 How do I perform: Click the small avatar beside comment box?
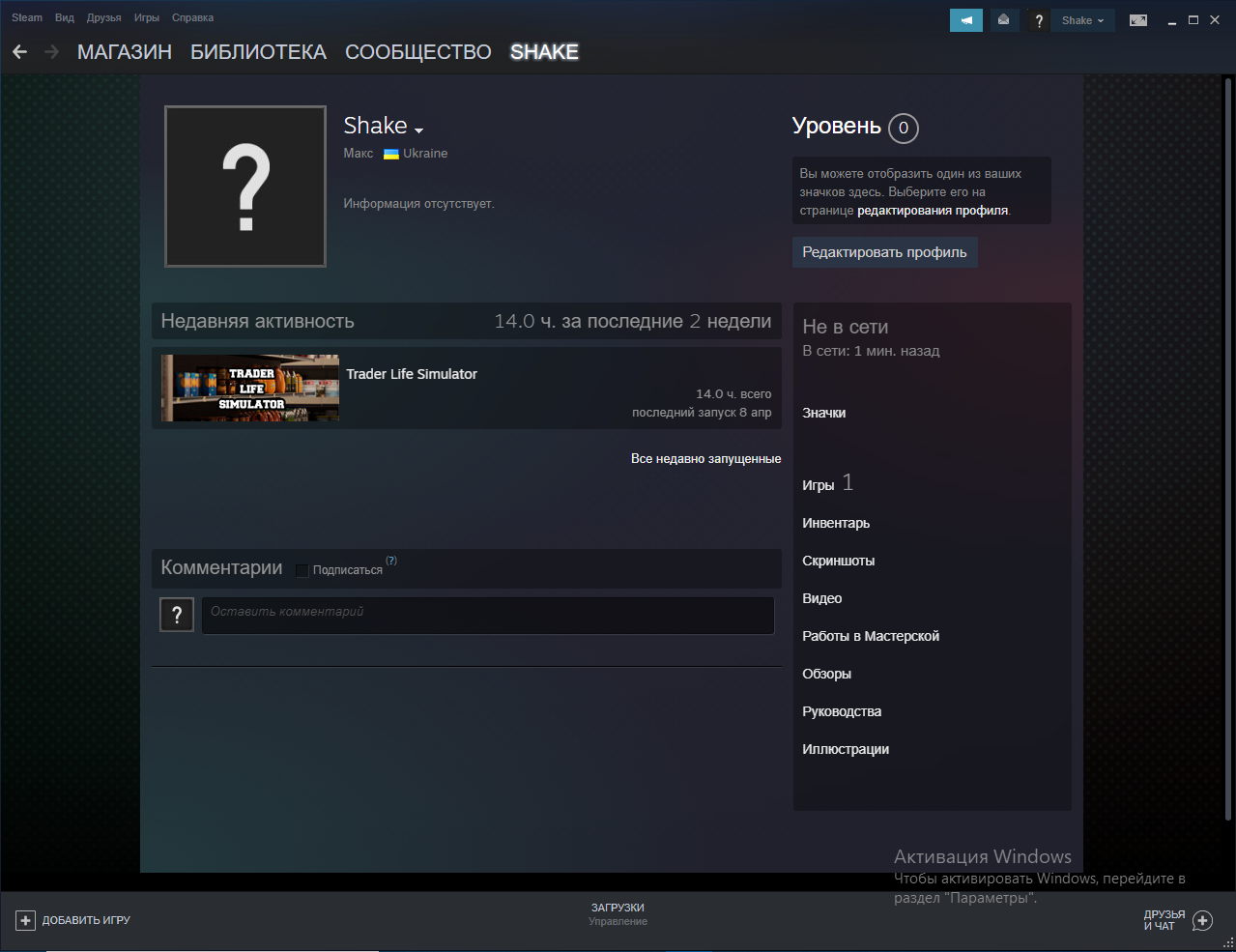click(177, 615)
